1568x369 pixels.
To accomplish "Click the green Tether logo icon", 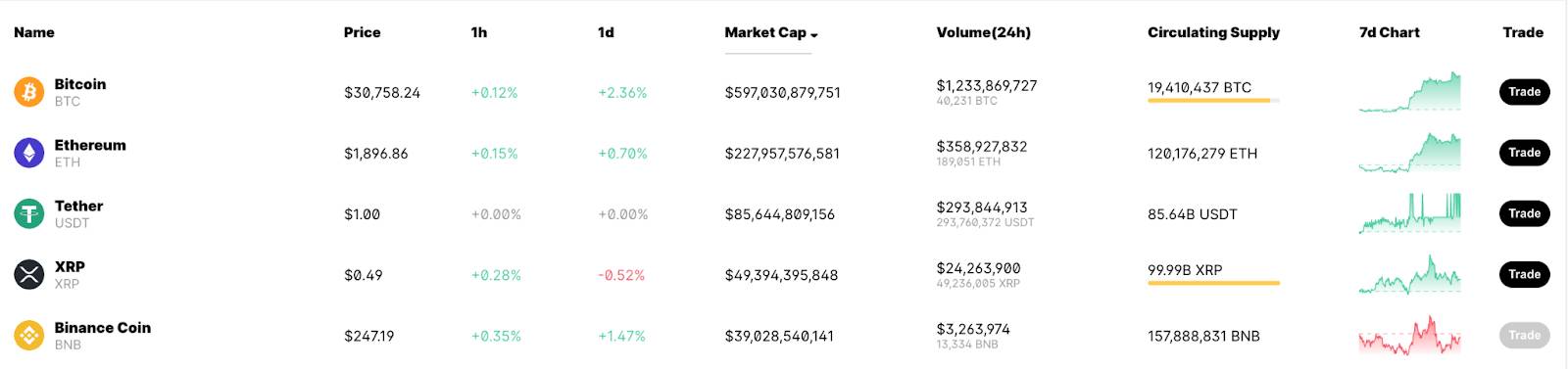I will (x=29, y=213).
